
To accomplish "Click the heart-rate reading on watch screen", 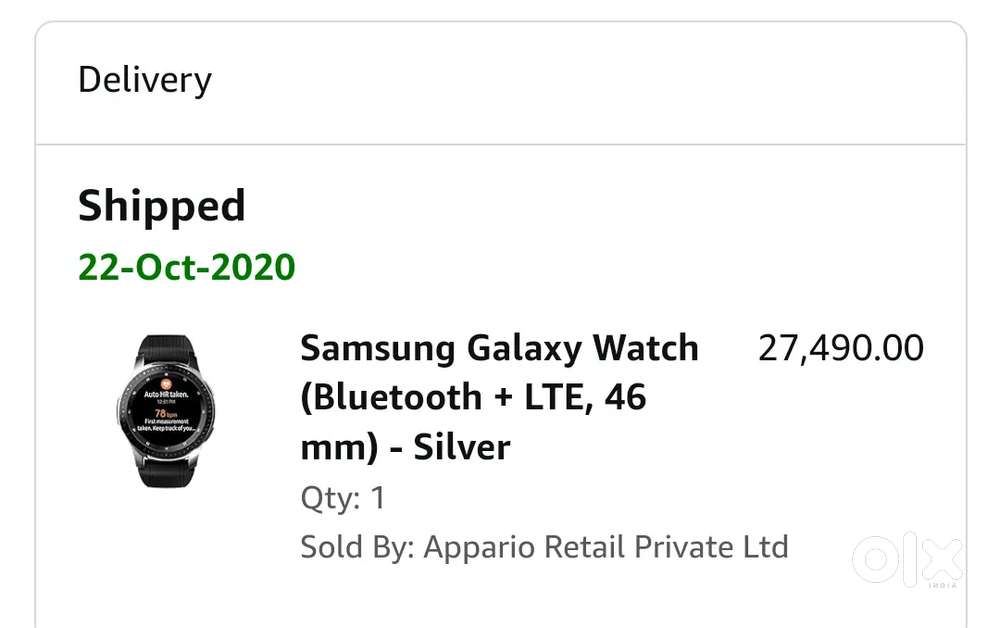I will pos(165,413).
